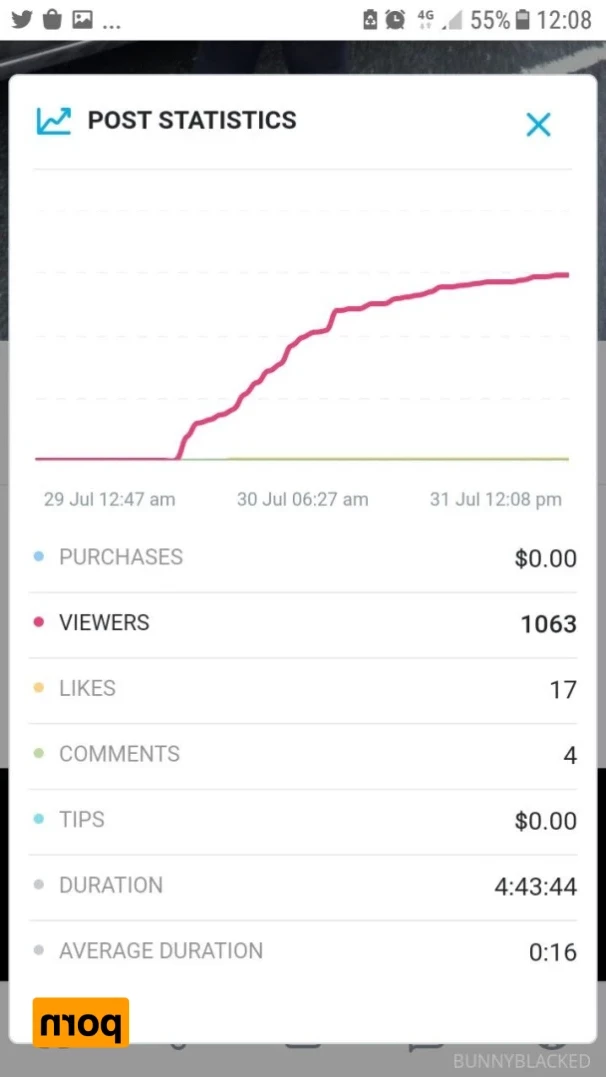Tap the 4G signal indicator
The width and height of the screenshot is (606, 1077).
tap(426, 20)
